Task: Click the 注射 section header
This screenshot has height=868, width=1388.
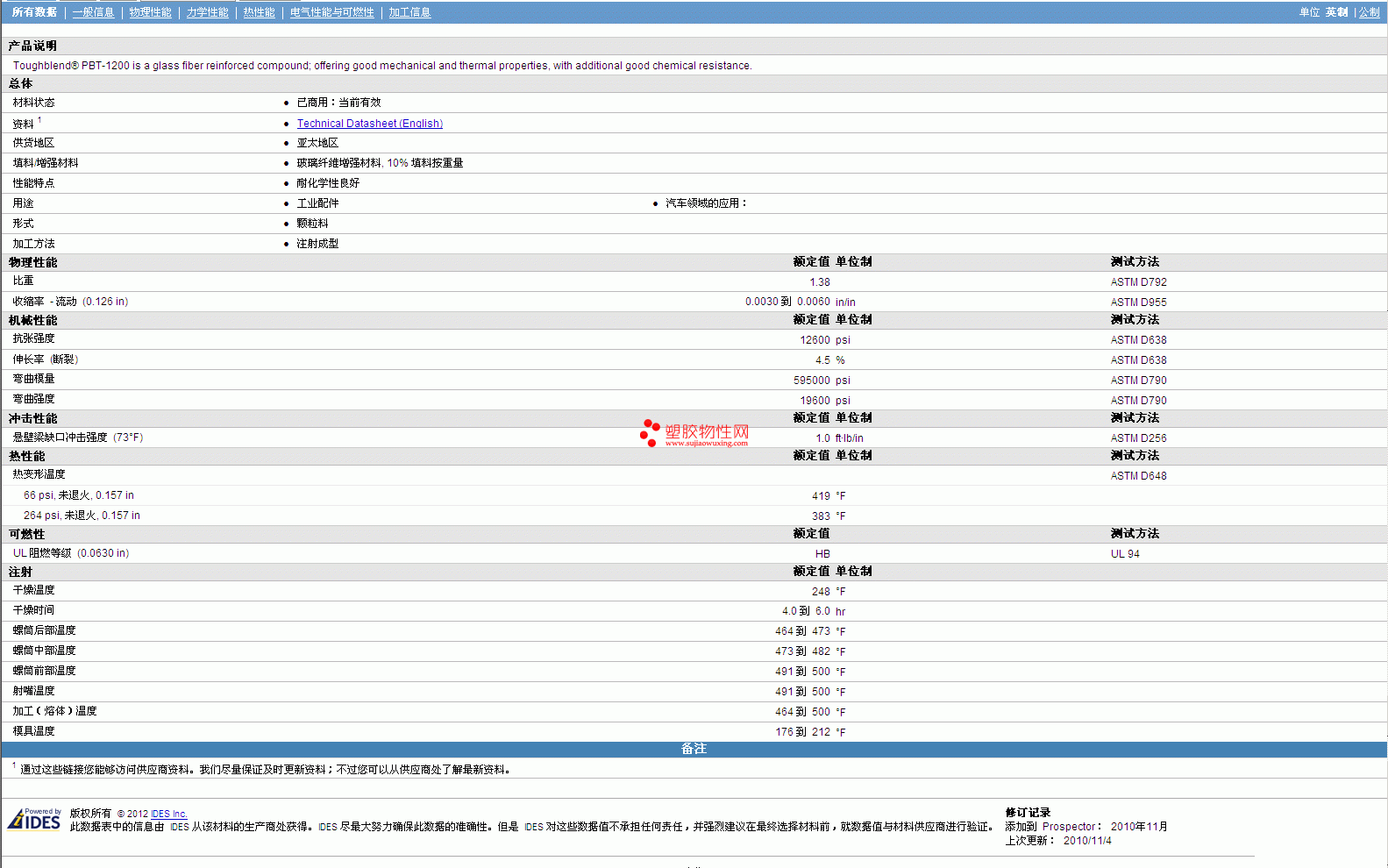Action: [20, 572]
